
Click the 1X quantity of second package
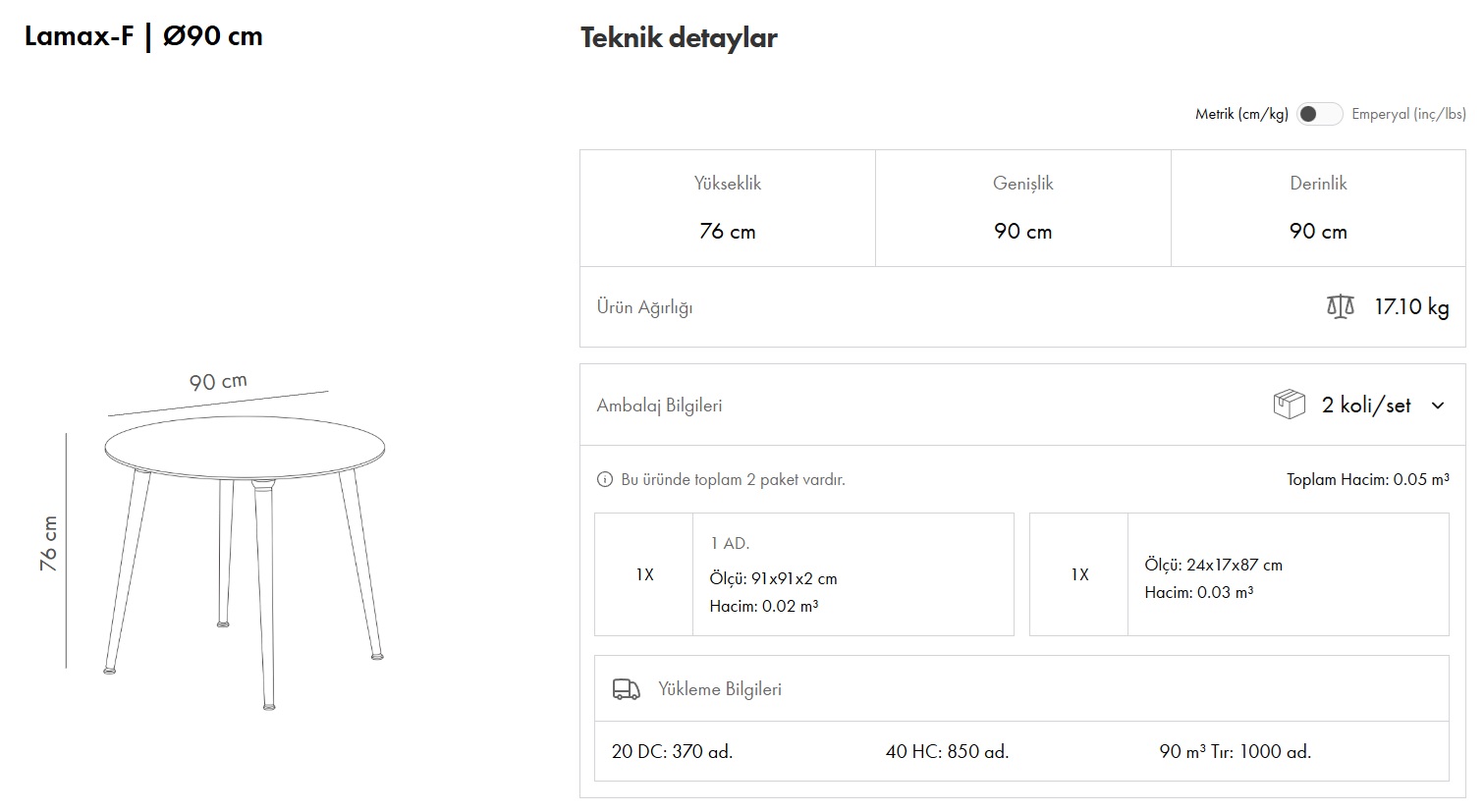pyautogui.click(x=1079, y=574)
